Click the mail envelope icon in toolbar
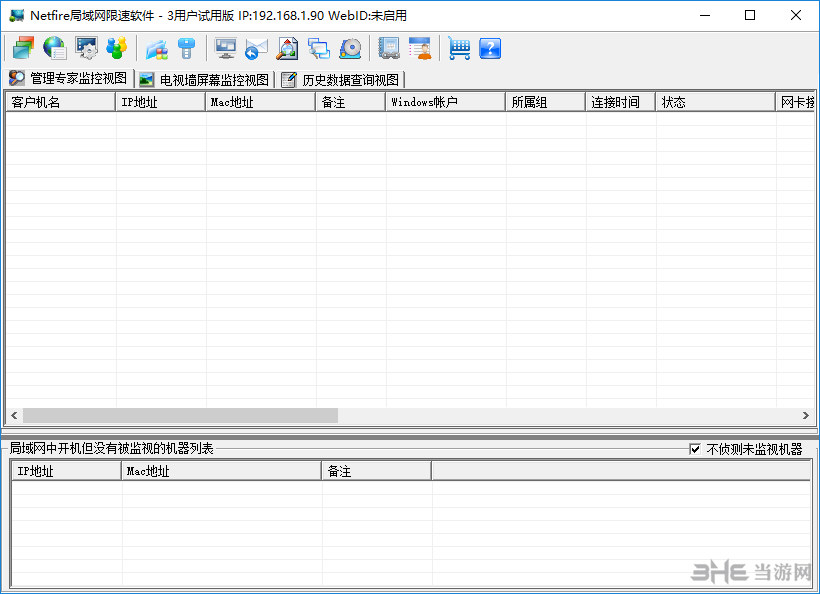 (x=257, y=47)
